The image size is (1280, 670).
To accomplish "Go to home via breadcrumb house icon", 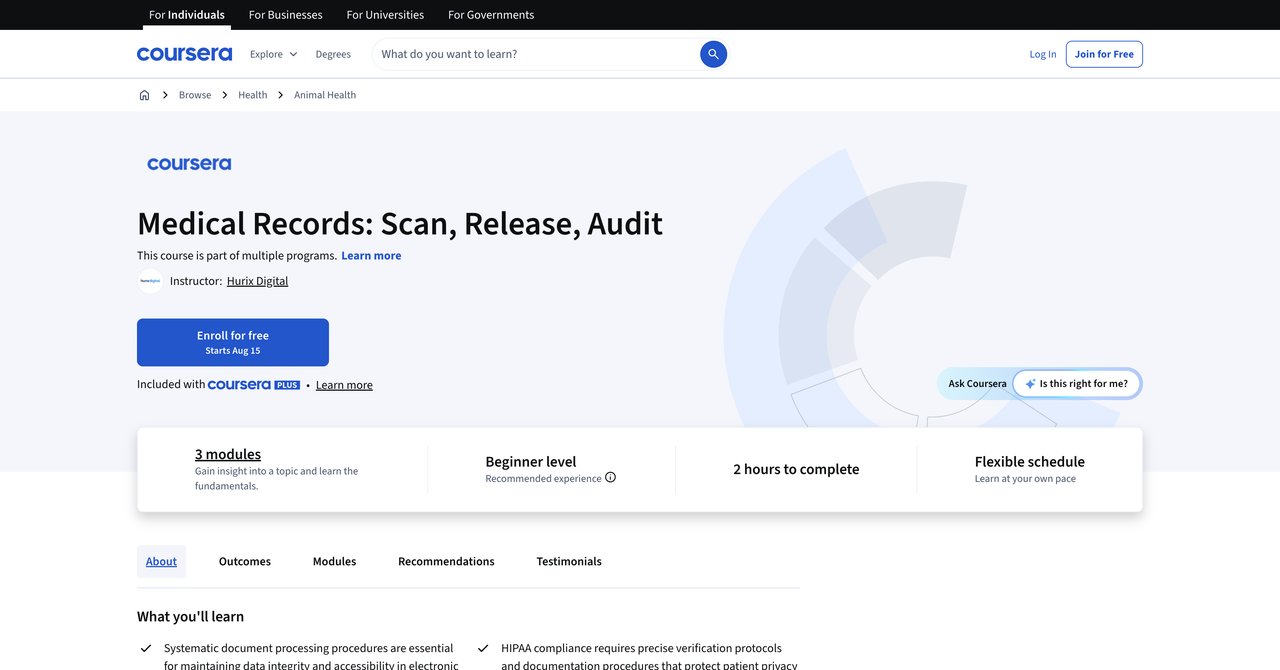I will pyautogui.click(x=144, y=95).
